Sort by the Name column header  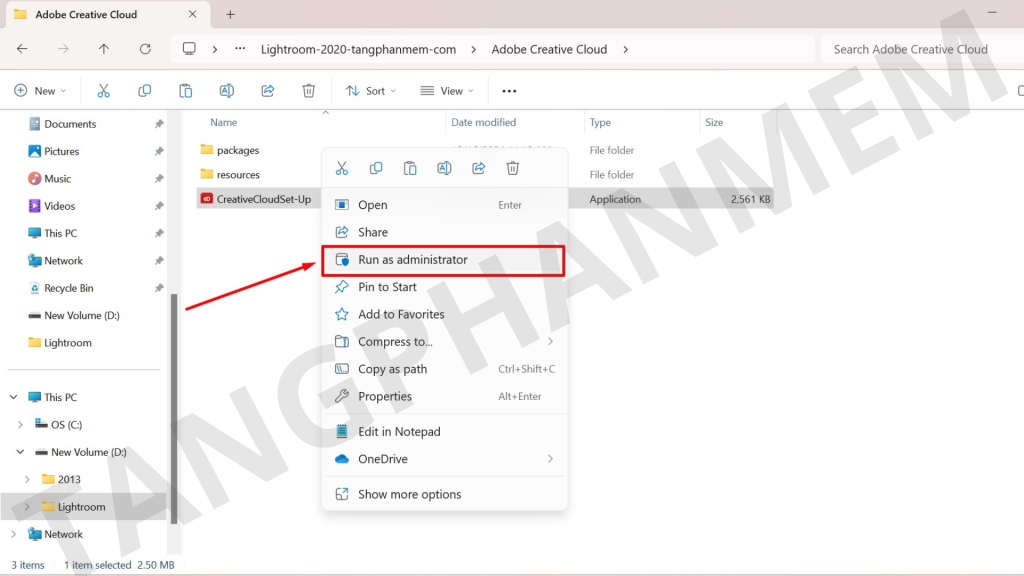223,122
